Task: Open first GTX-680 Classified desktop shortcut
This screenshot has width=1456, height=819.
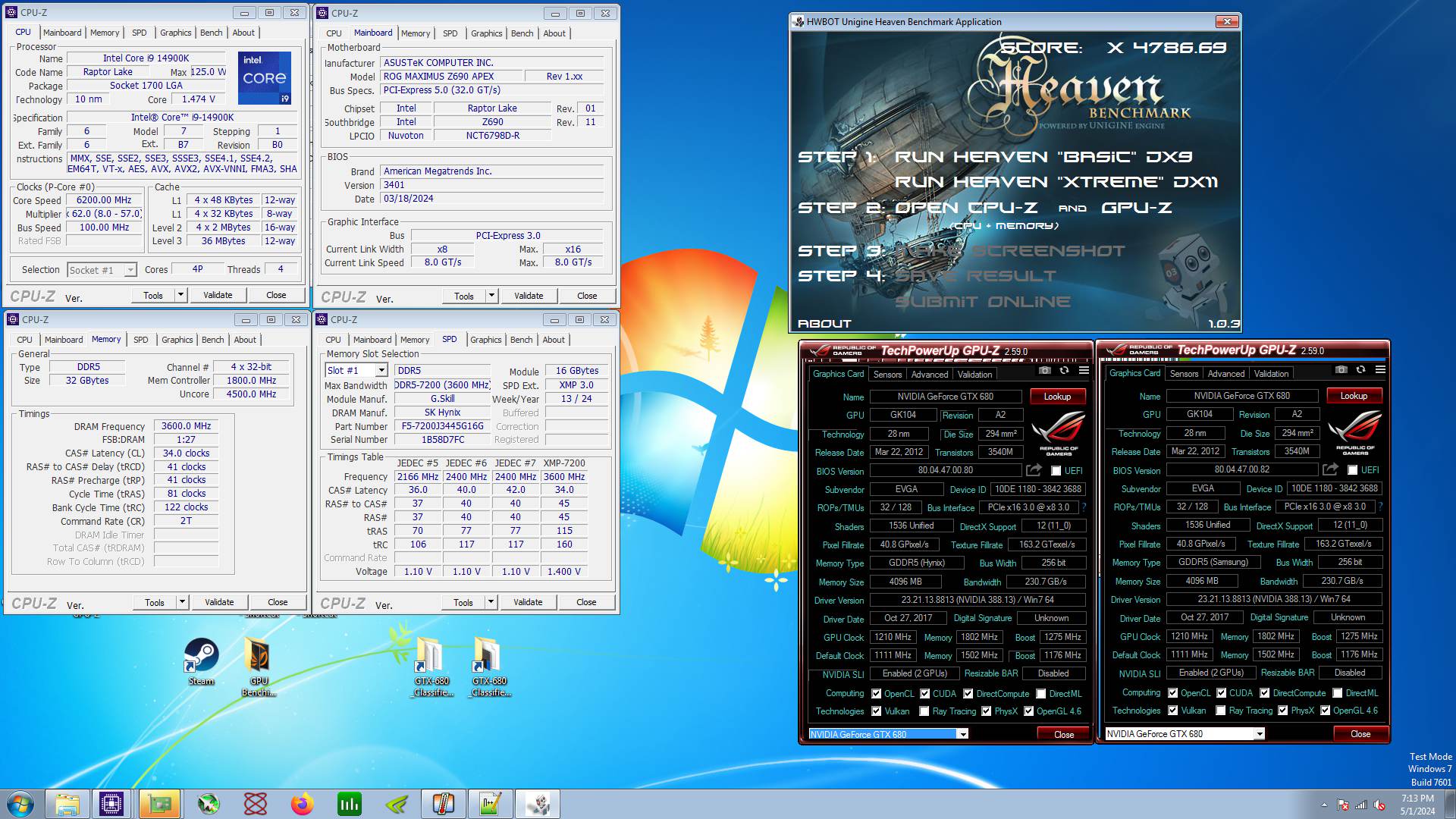Action: pos(433,666)
